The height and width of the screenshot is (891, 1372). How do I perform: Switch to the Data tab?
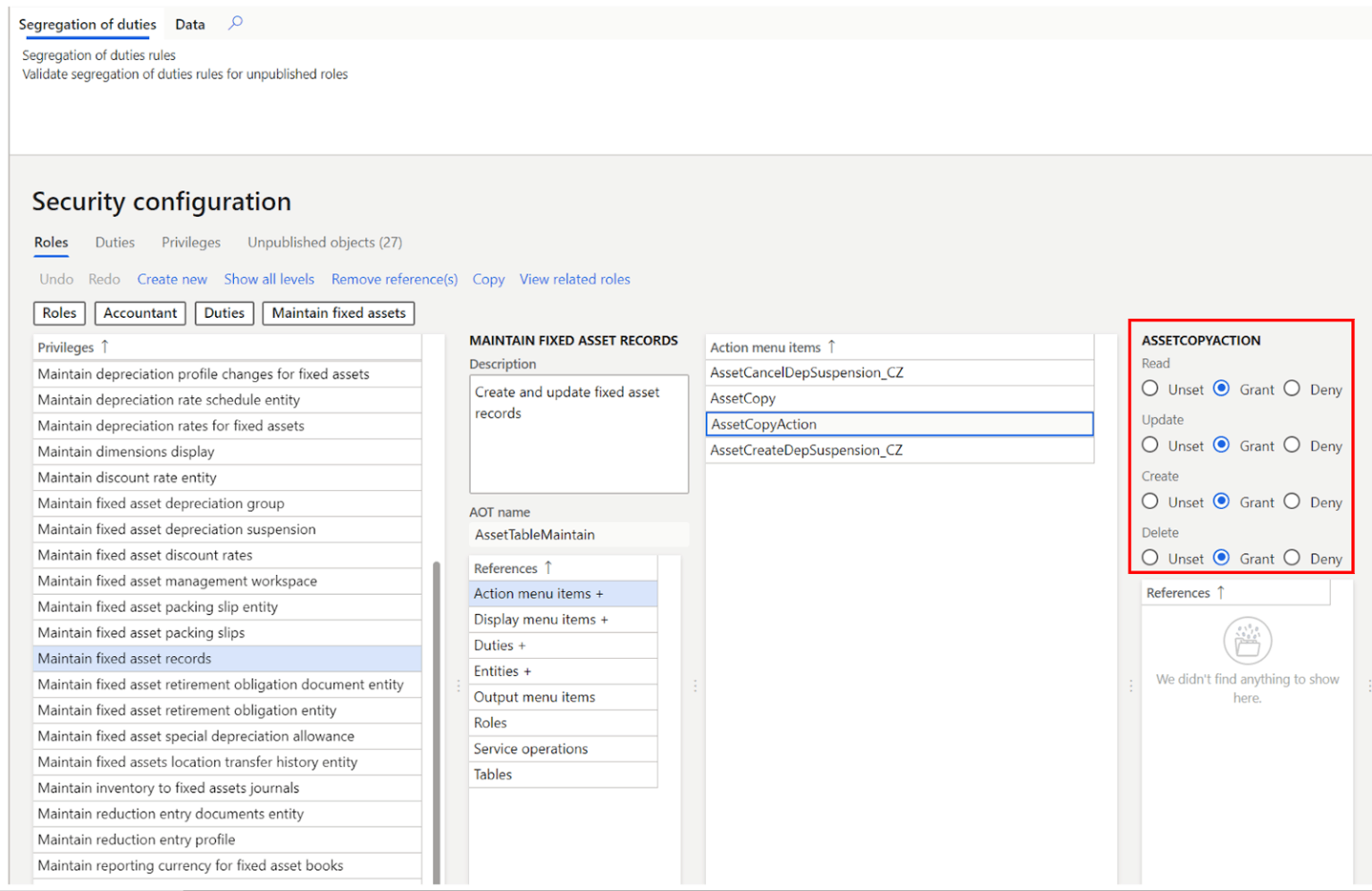pos(189,24)
